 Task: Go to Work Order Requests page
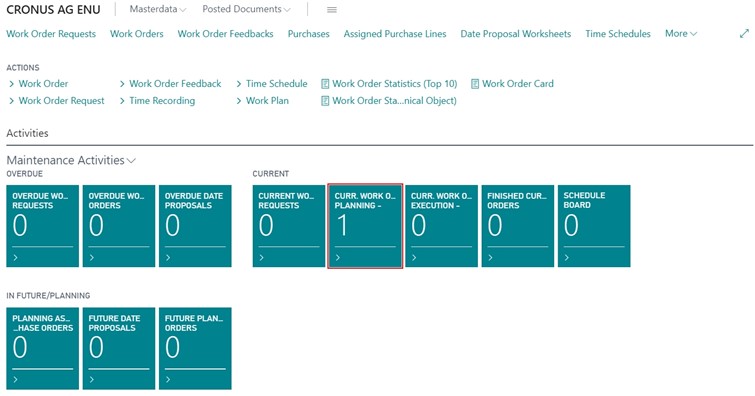pyautogui.click(x=51, y=34)
